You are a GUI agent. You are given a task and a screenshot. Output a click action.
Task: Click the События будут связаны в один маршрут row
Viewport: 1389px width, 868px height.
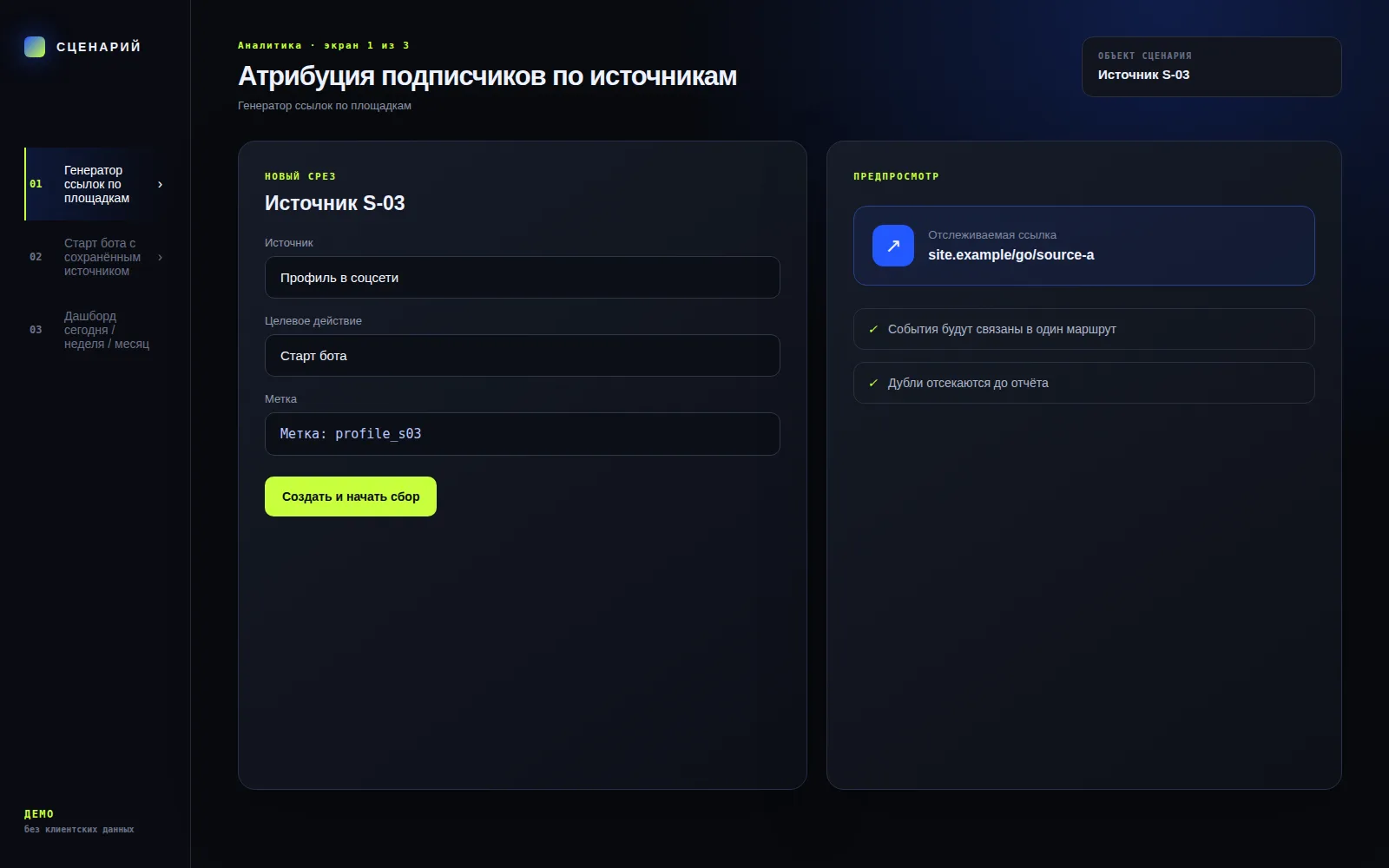[1084, 329]
